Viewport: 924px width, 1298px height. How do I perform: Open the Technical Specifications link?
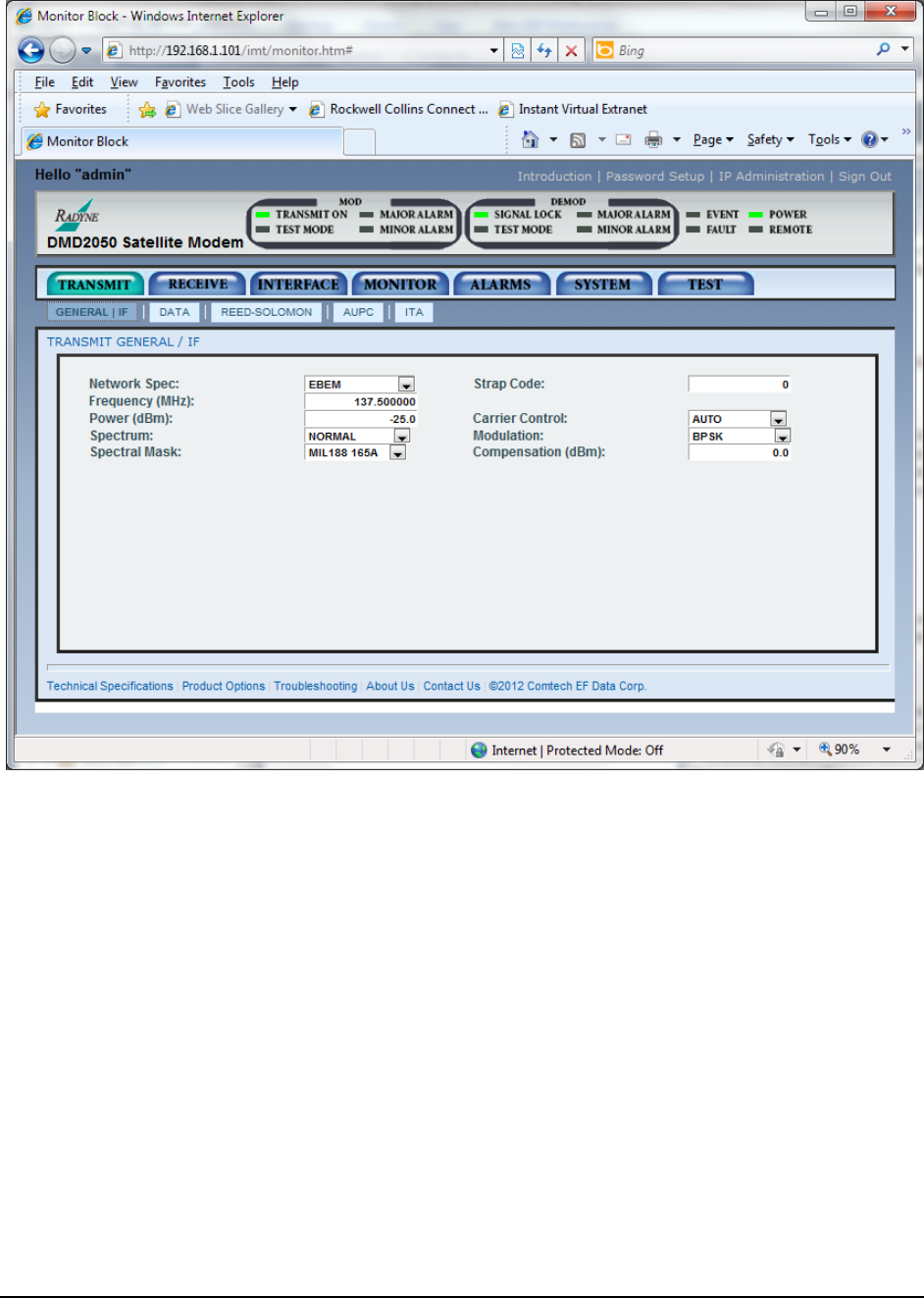click(110, 686)
